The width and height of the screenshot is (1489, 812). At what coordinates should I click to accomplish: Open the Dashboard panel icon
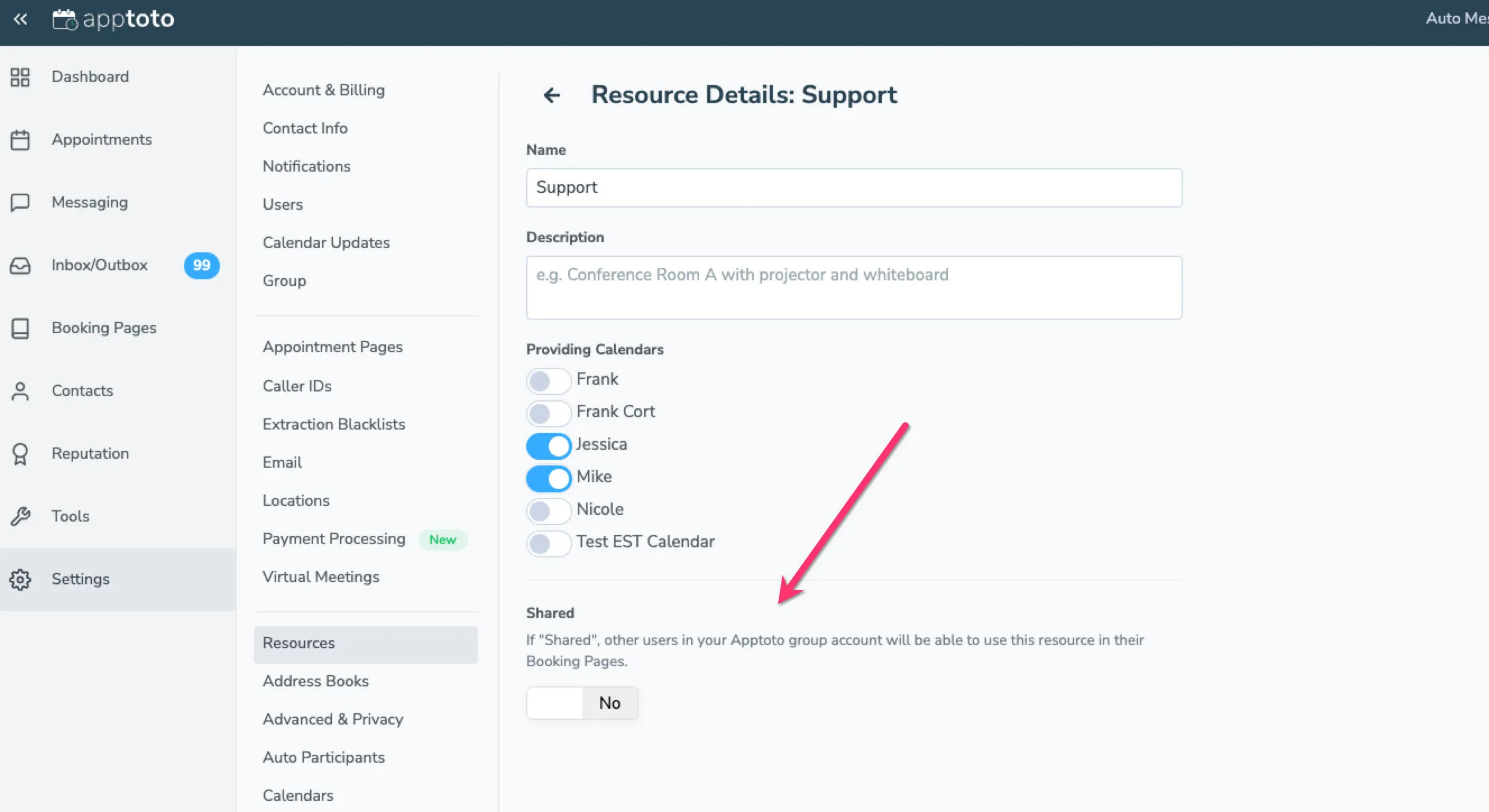(x=20, y=77)
